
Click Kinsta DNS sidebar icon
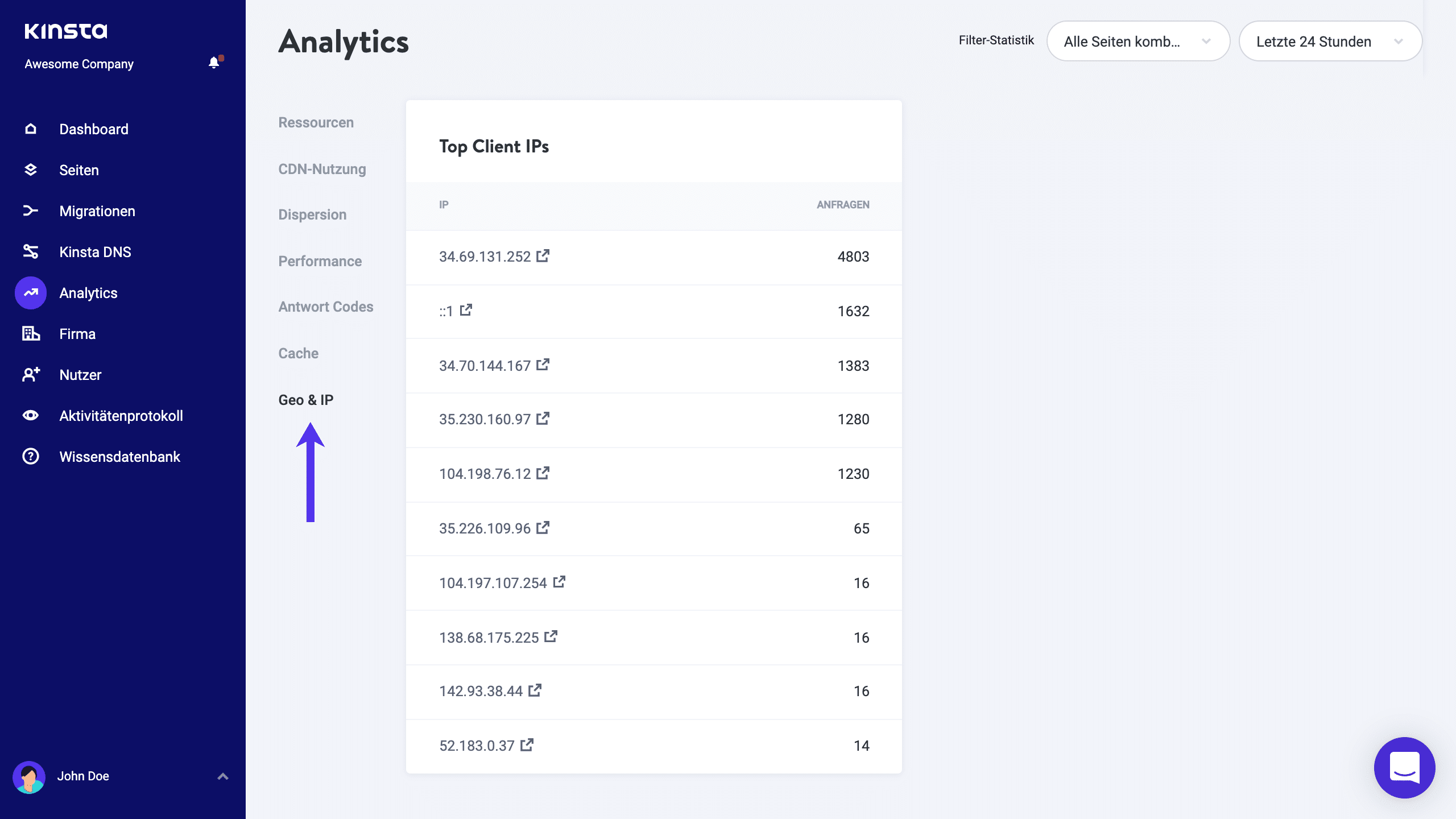(x=31, y=251)
